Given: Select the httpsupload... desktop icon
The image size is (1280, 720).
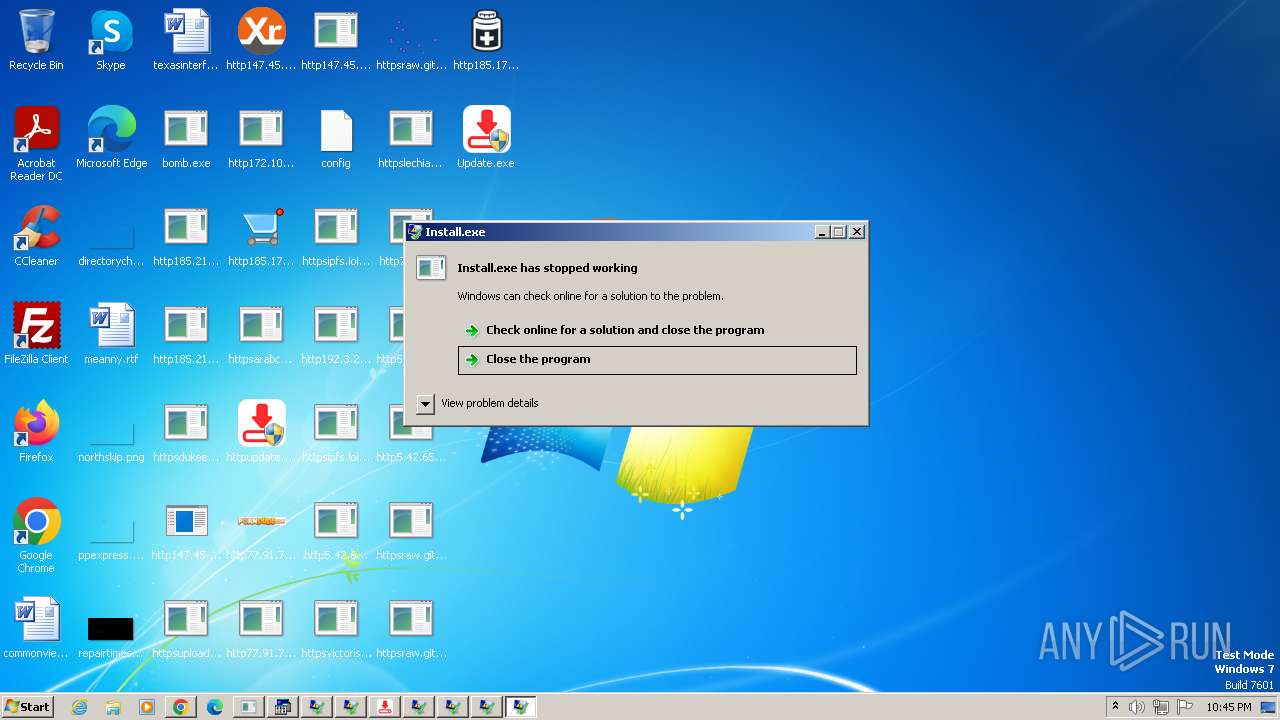Looking at the screenshot, I should 186,628.
